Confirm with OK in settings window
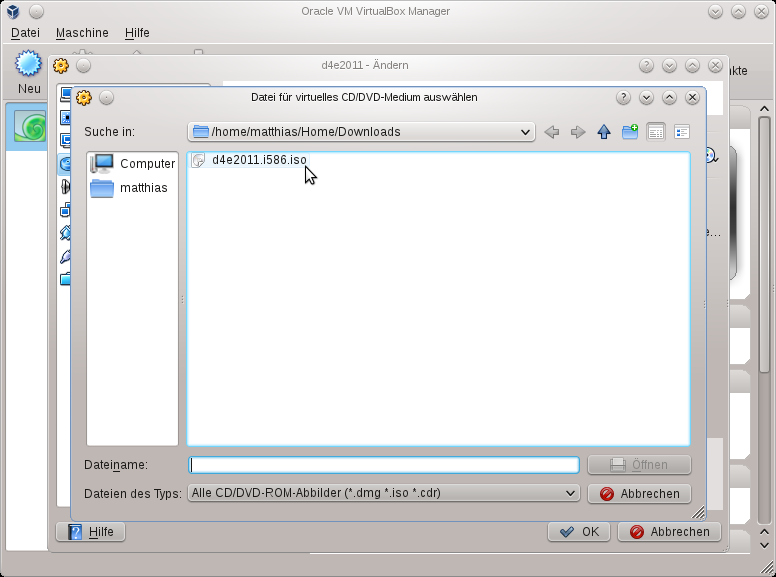The width and height of the screenshot is (776, 577). (x=579, y=531)
